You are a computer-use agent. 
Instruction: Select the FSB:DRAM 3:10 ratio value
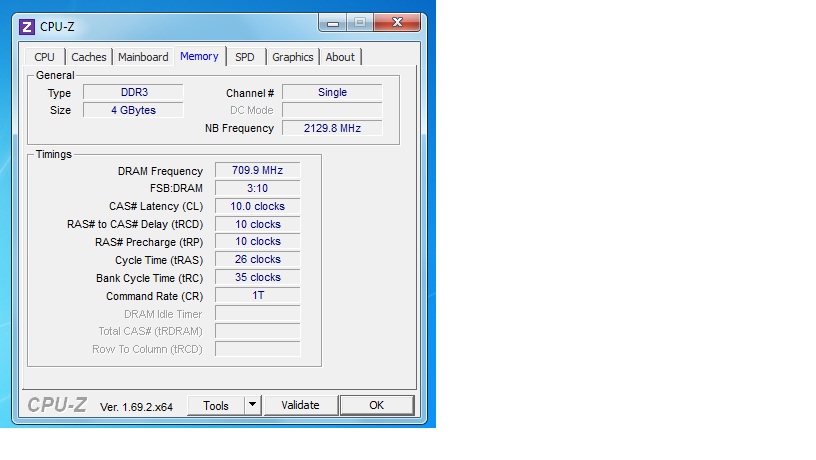click(x=258, y=188)
